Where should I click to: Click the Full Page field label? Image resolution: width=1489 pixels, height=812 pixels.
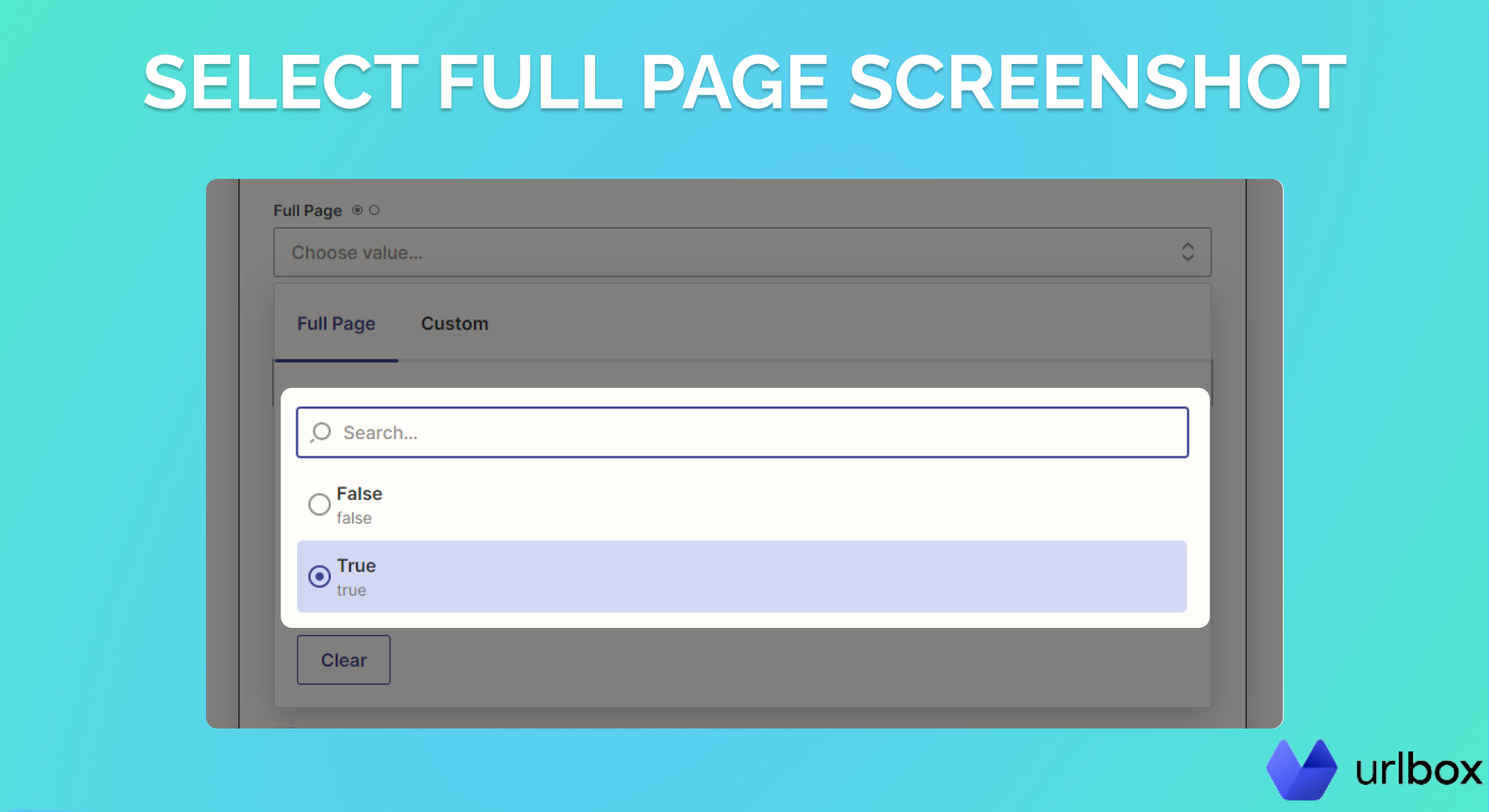click(308, 211)
